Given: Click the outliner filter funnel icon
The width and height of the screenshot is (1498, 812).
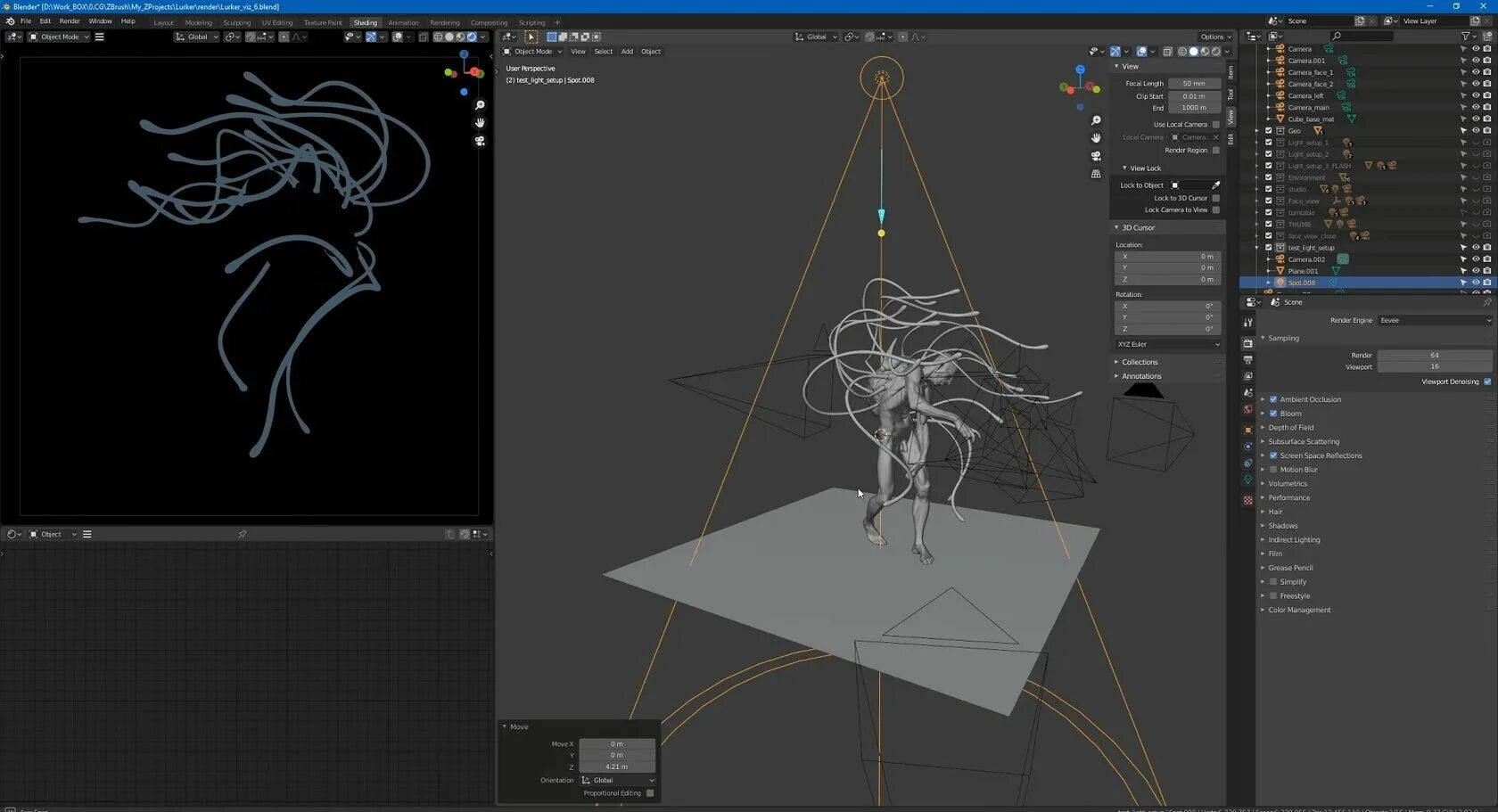Looking at the screenshot, I should 1465,37.
